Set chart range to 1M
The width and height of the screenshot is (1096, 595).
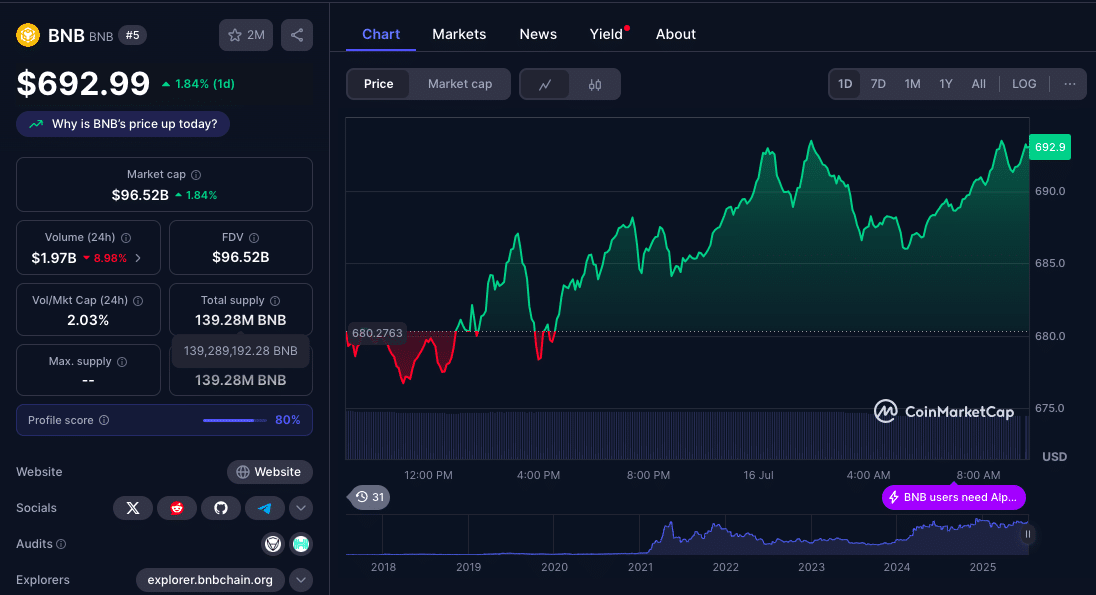click(912, 84)
